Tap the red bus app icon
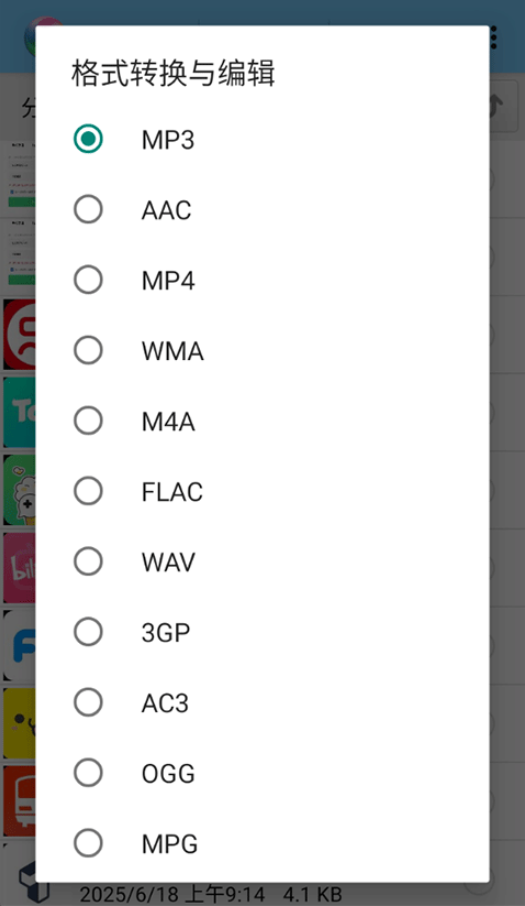The width and height of the screenshot is (525, 906). [x=19, y=801]
